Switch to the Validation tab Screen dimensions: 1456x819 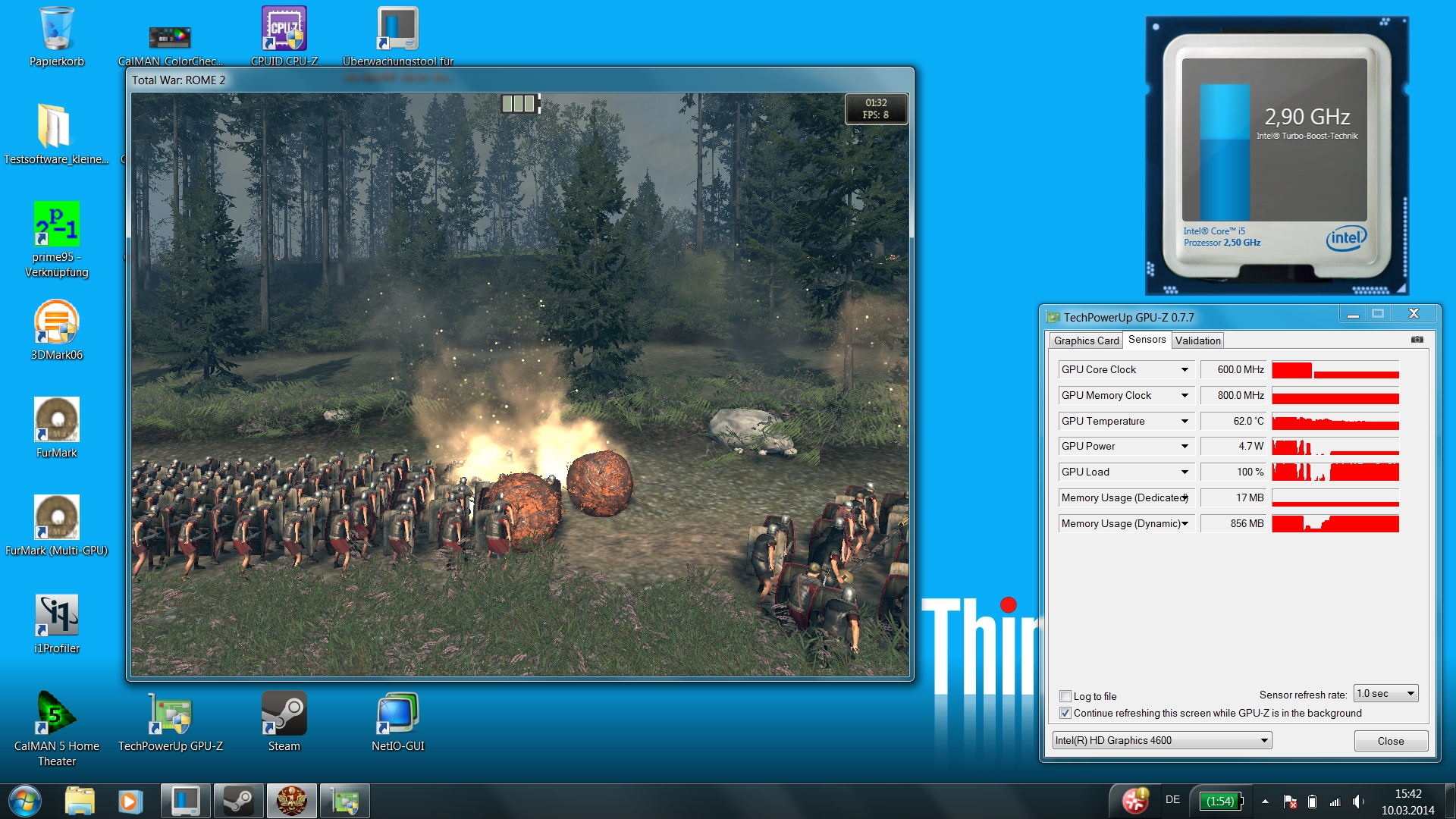[1197, 340]
